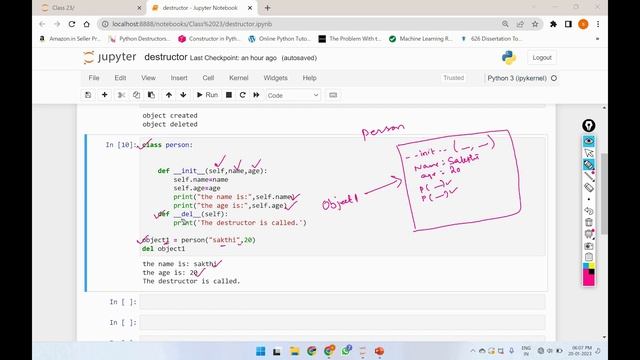Cut selected cells with scissors icon
Screen dimensions: 640x360
point(121,95)
